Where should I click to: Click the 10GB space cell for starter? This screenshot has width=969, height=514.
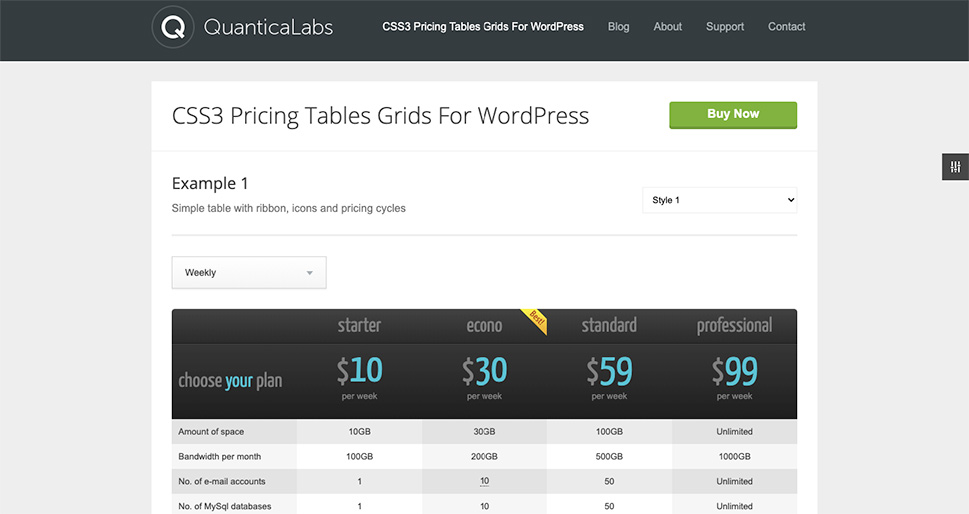[359, 432]
